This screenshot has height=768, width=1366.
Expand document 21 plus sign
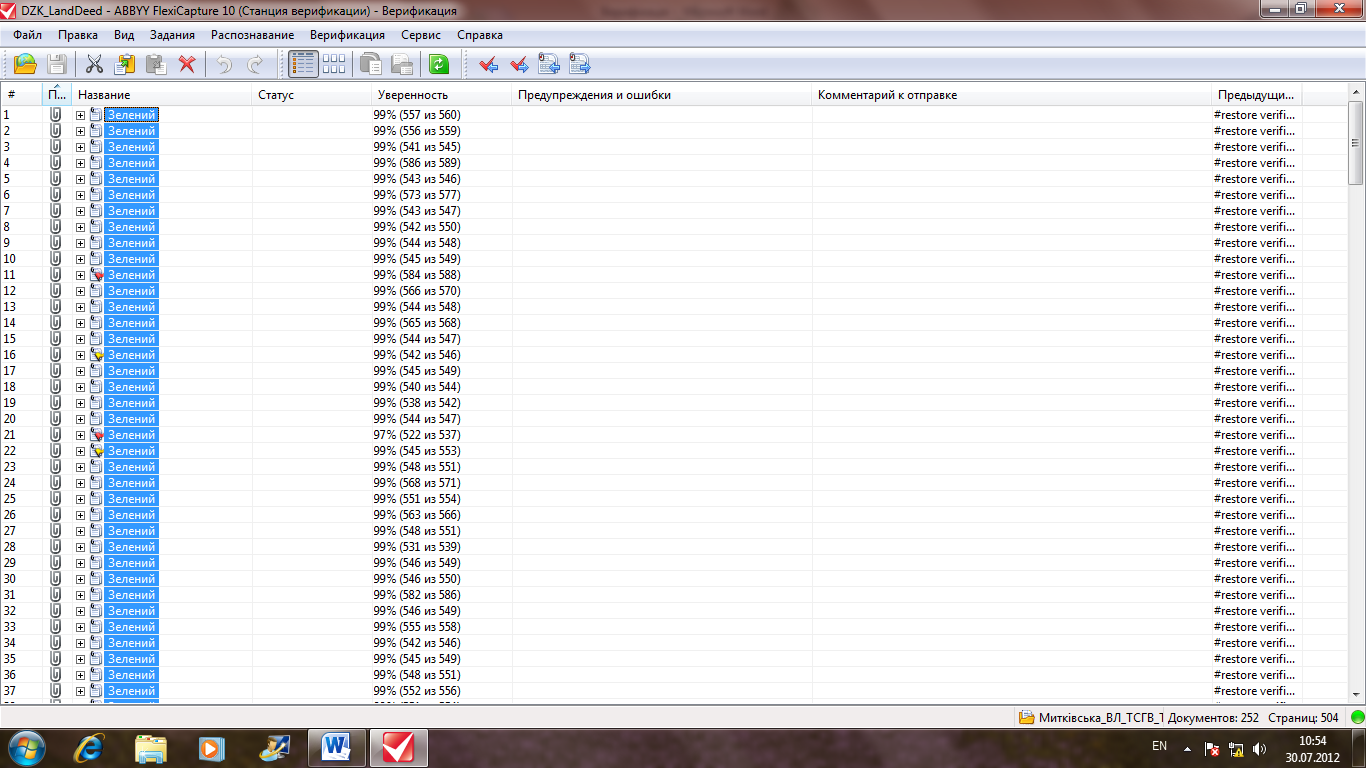[x=81, y=435]
